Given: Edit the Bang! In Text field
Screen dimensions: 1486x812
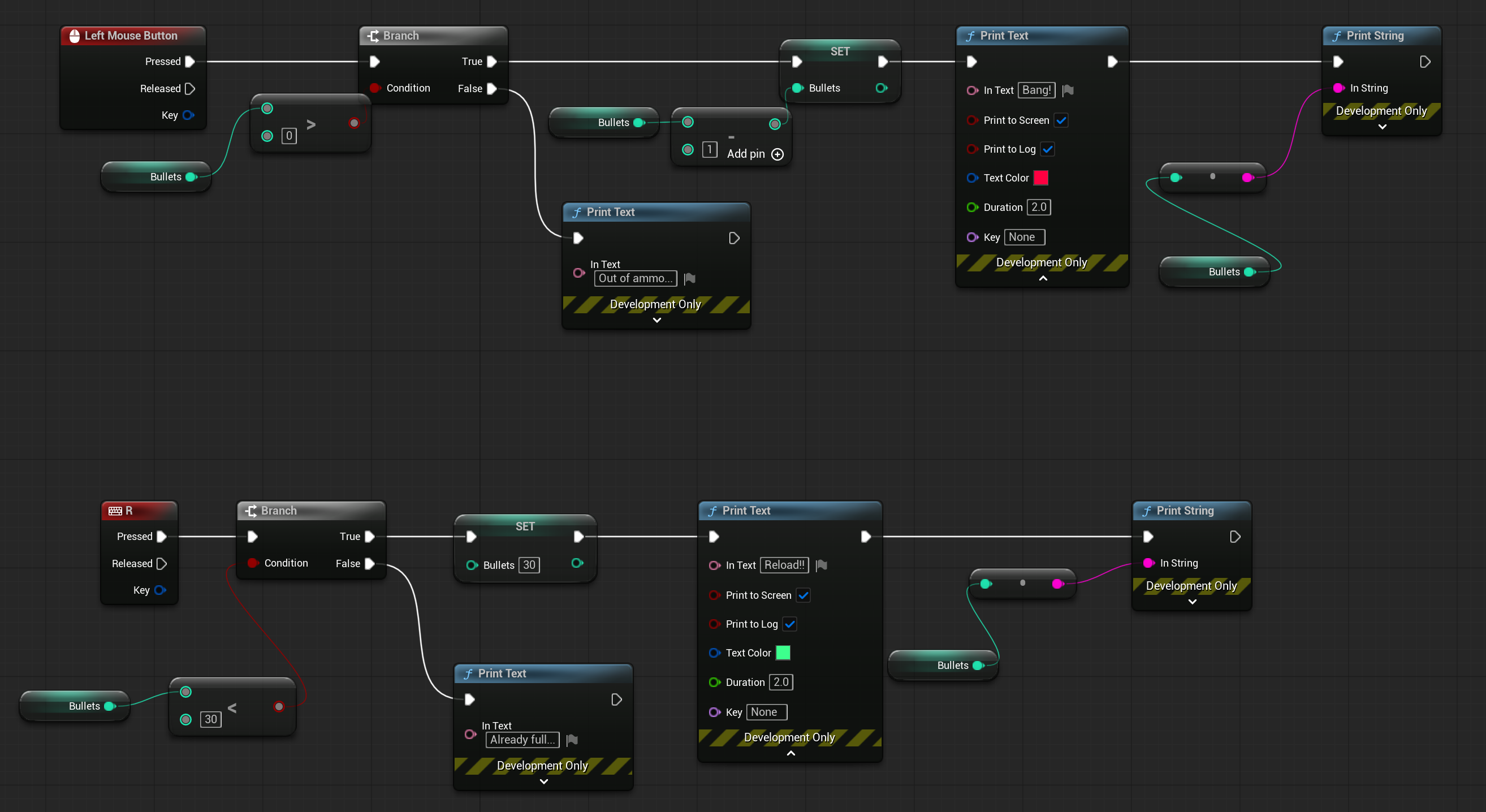Looking at the screenshot, I should click(x=1036, y=90).
